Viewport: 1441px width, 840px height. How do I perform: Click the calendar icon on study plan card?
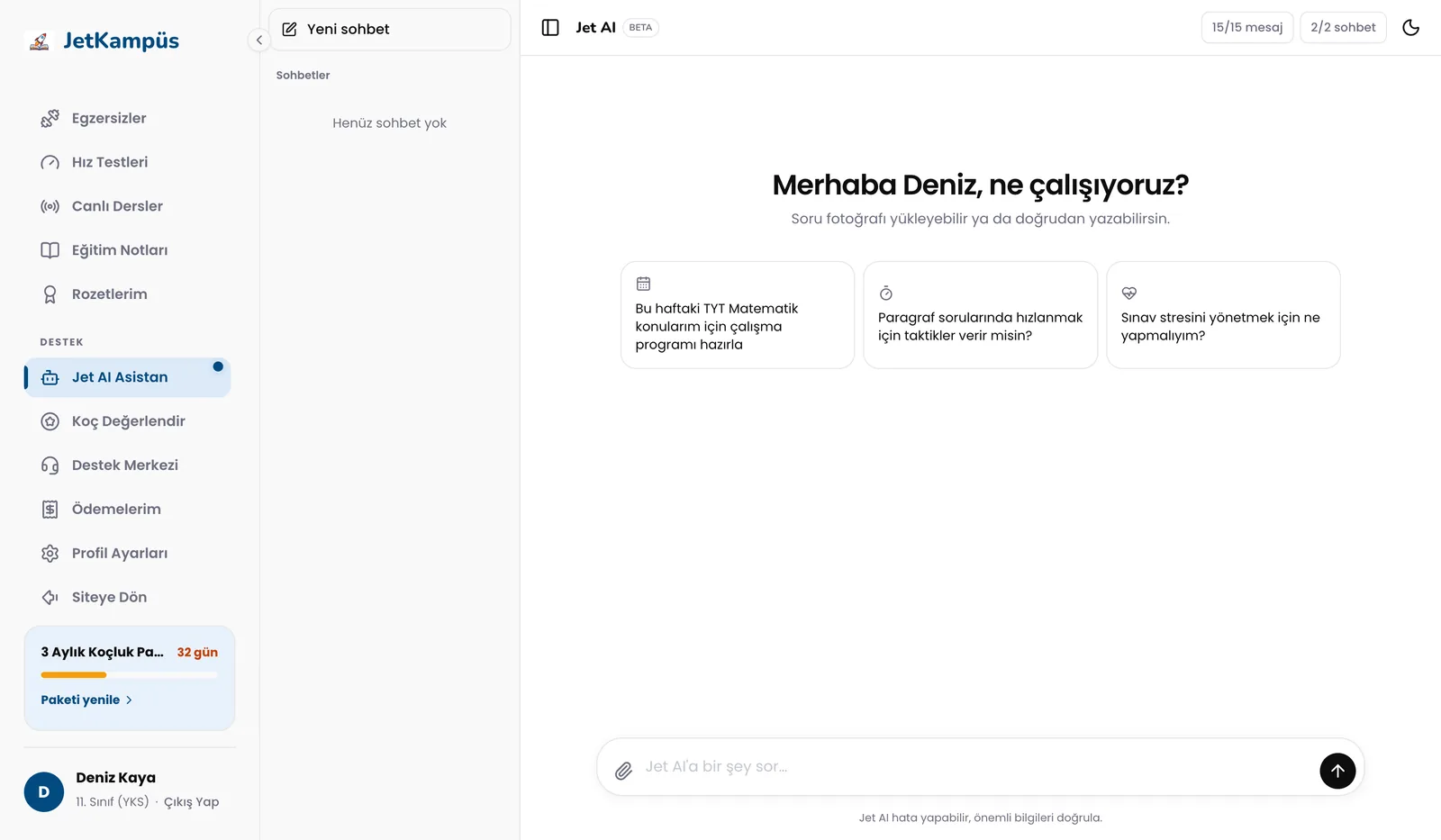point(643,284)
